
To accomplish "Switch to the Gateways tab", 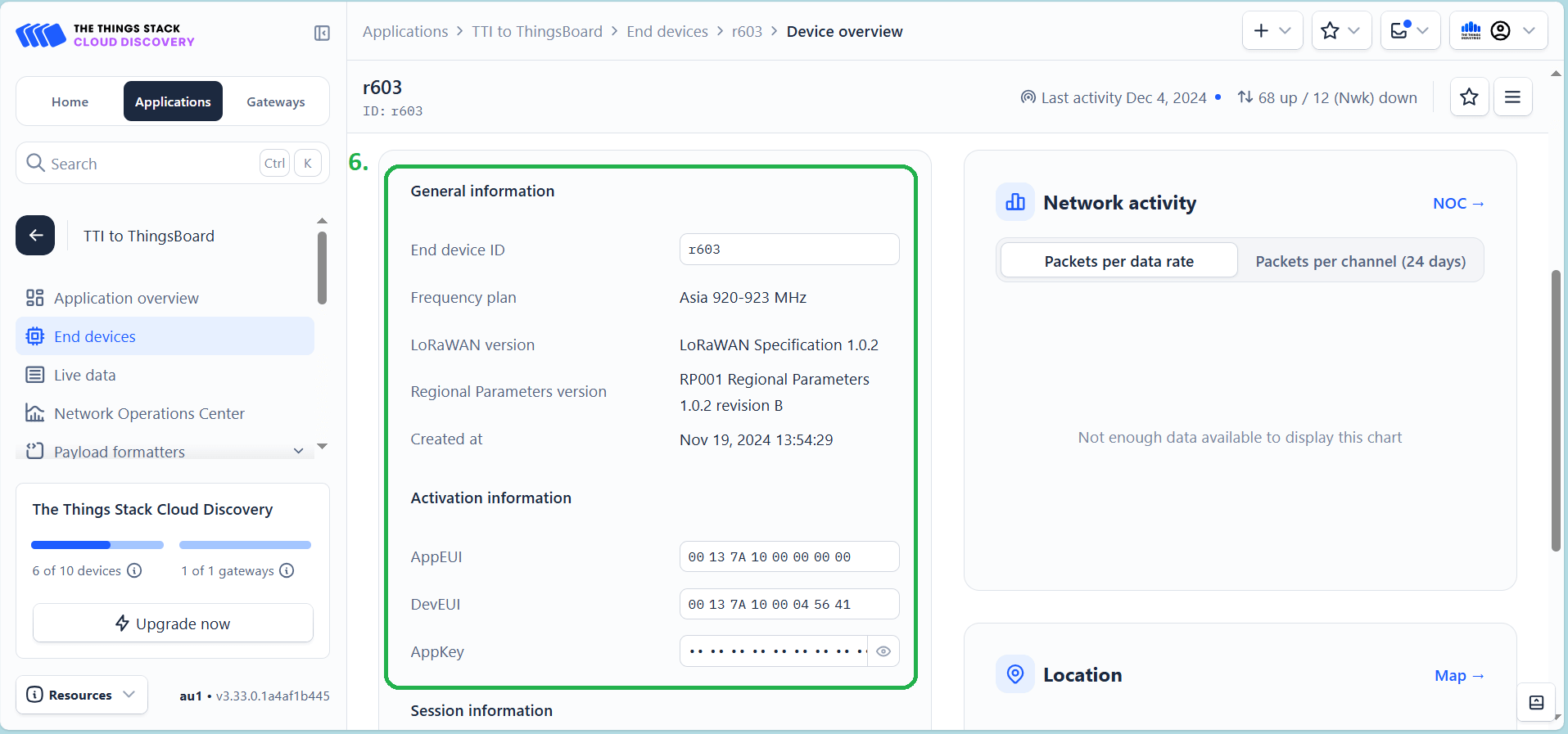I will 276,101.
